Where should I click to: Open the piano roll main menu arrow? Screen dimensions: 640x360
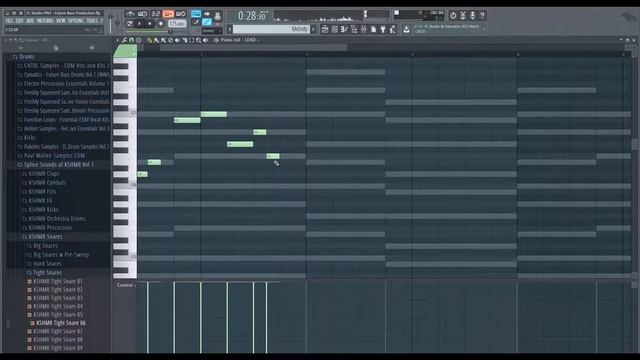[x=117, y=40]
